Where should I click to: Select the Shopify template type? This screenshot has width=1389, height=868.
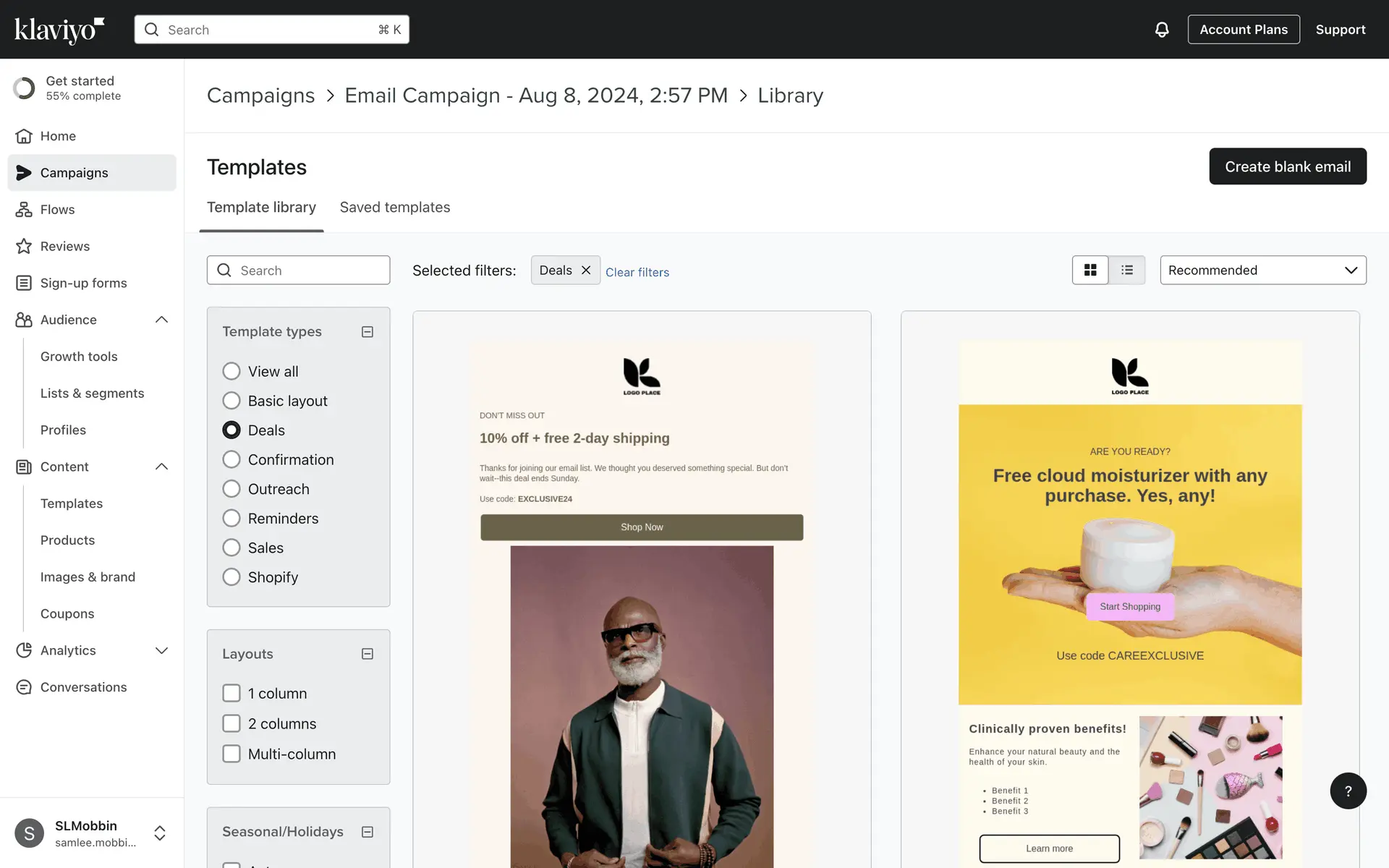pos(231,577)
